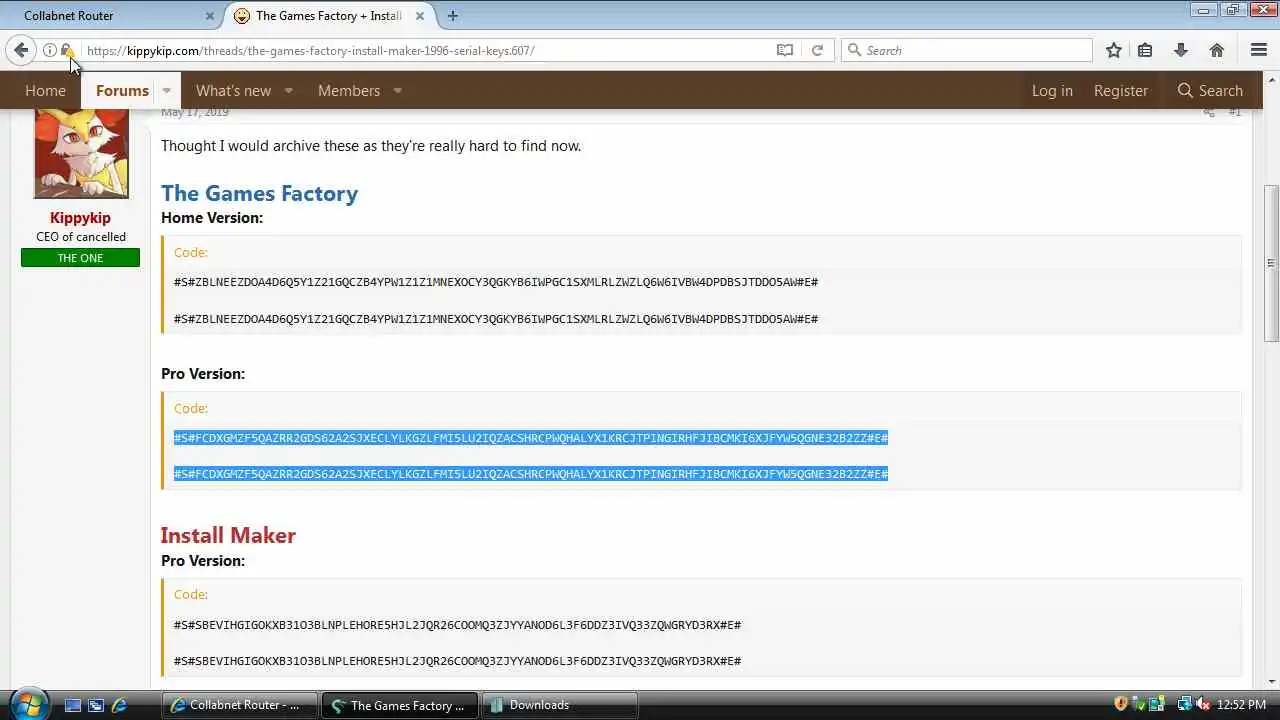
Task: Click the page vertical scrollbar thumb
Action: pos(1271,264)
